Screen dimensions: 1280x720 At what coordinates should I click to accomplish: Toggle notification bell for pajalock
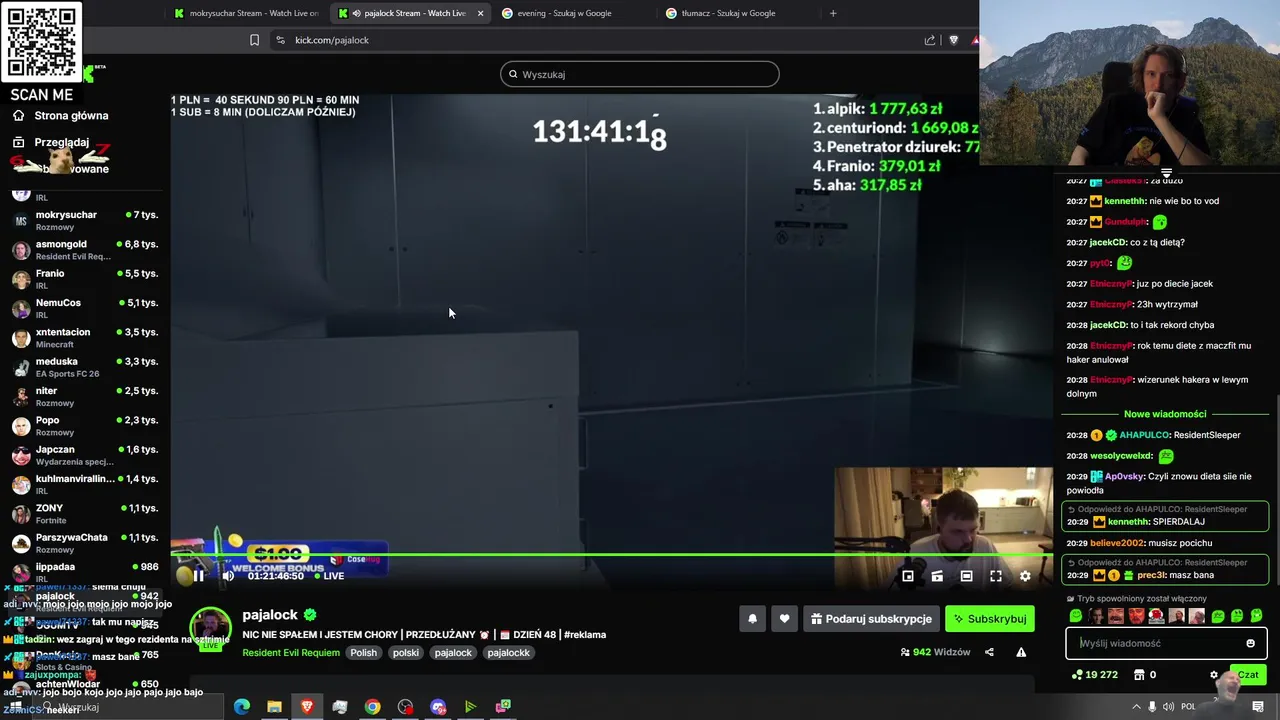753,619
